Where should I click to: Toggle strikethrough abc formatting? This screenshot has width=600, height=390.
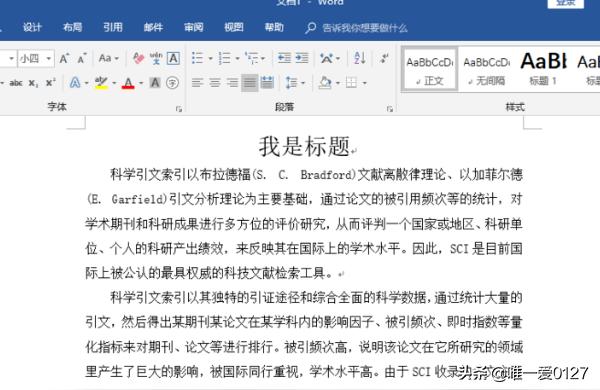[x=16, y=83]
